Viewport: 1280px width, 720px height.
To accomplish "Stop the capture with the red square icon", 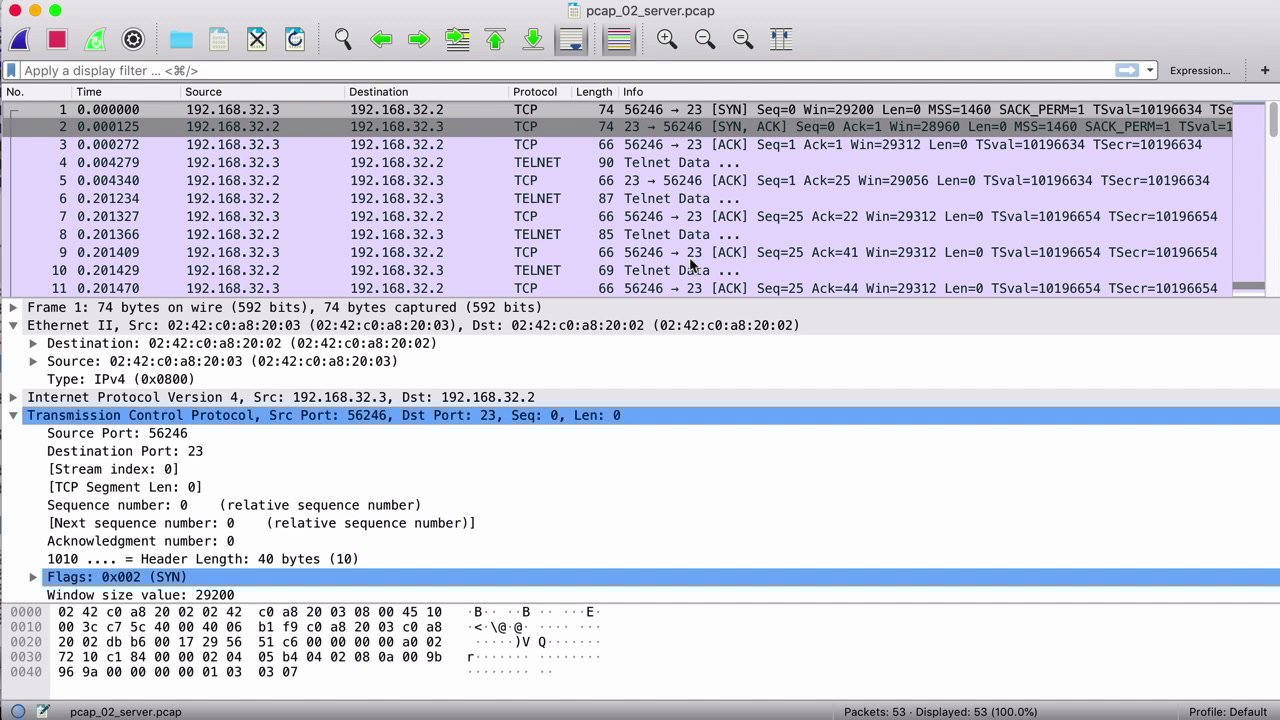I will [x=57, y=39].
